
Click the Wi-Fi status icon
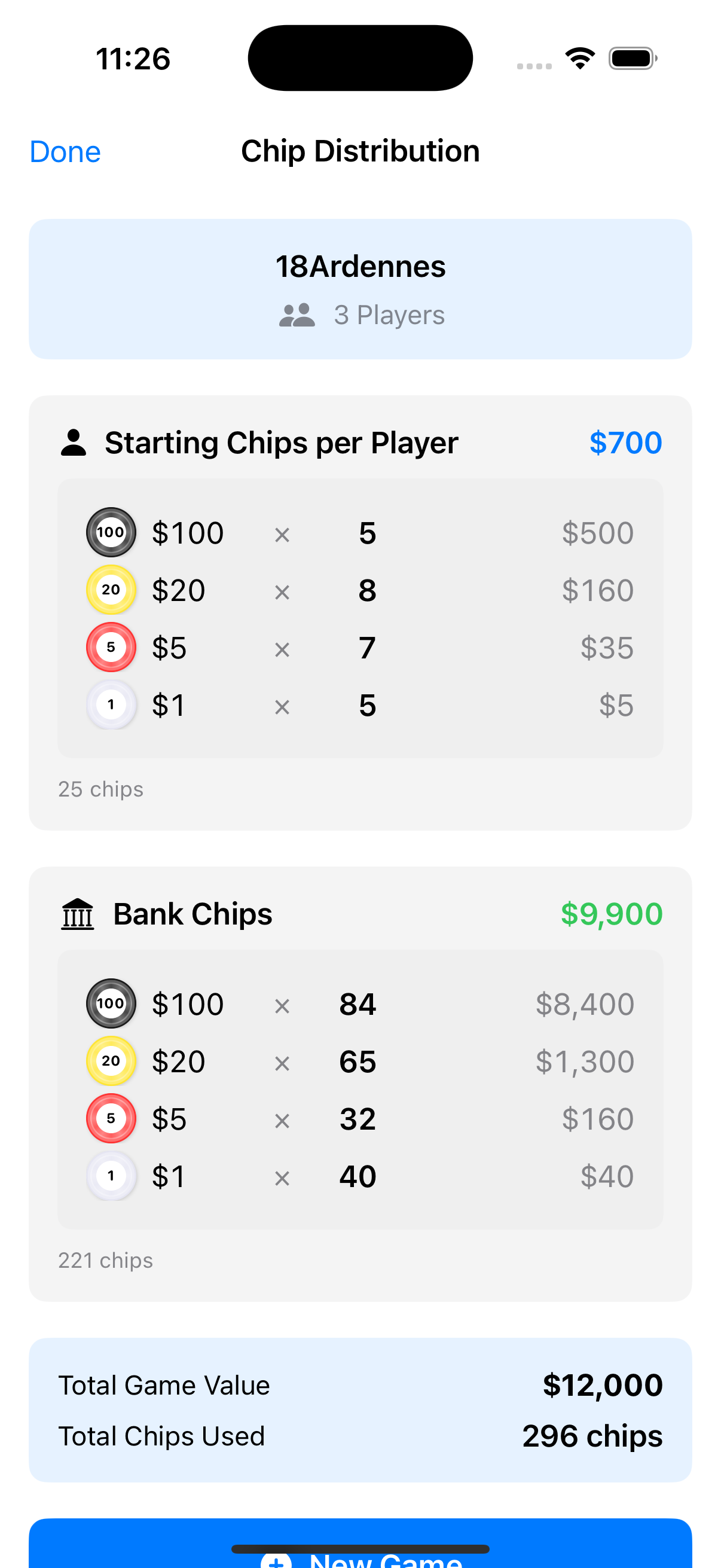pyautogui.click(x=580, y=59)
